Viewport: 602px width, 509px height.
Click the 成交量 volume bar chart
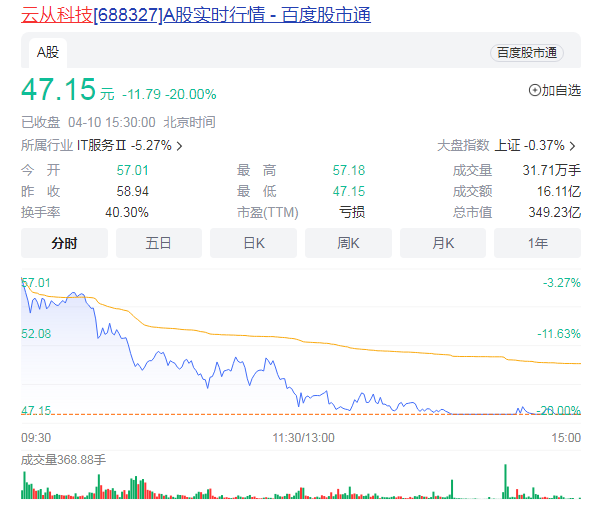pos(300,485)
